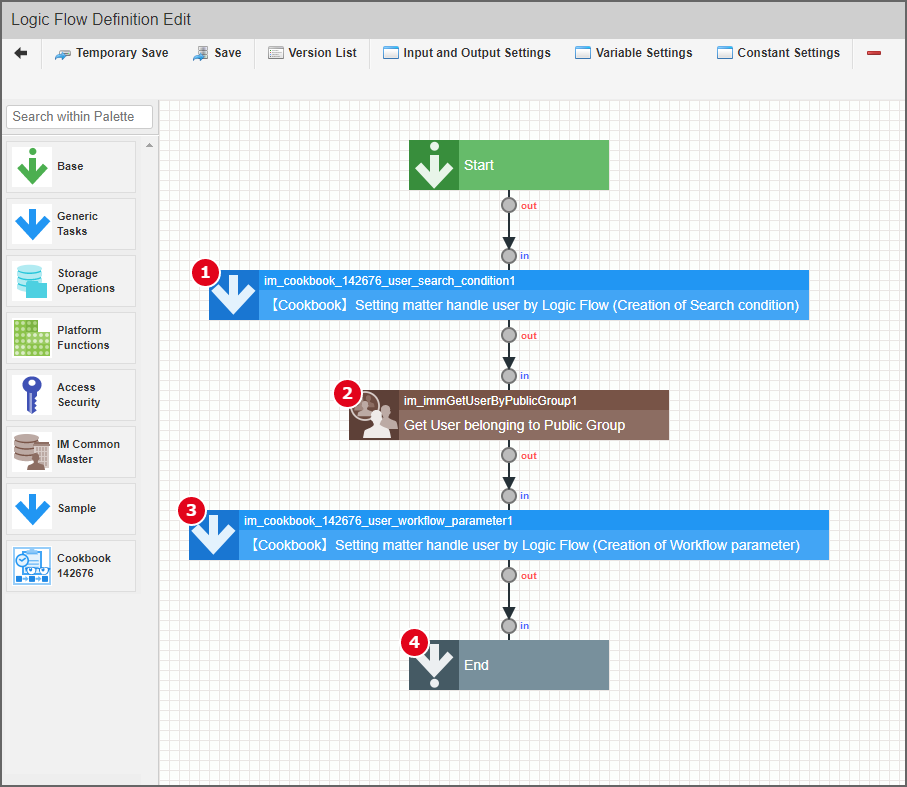Select the Start node in the flow

point(508,165)
